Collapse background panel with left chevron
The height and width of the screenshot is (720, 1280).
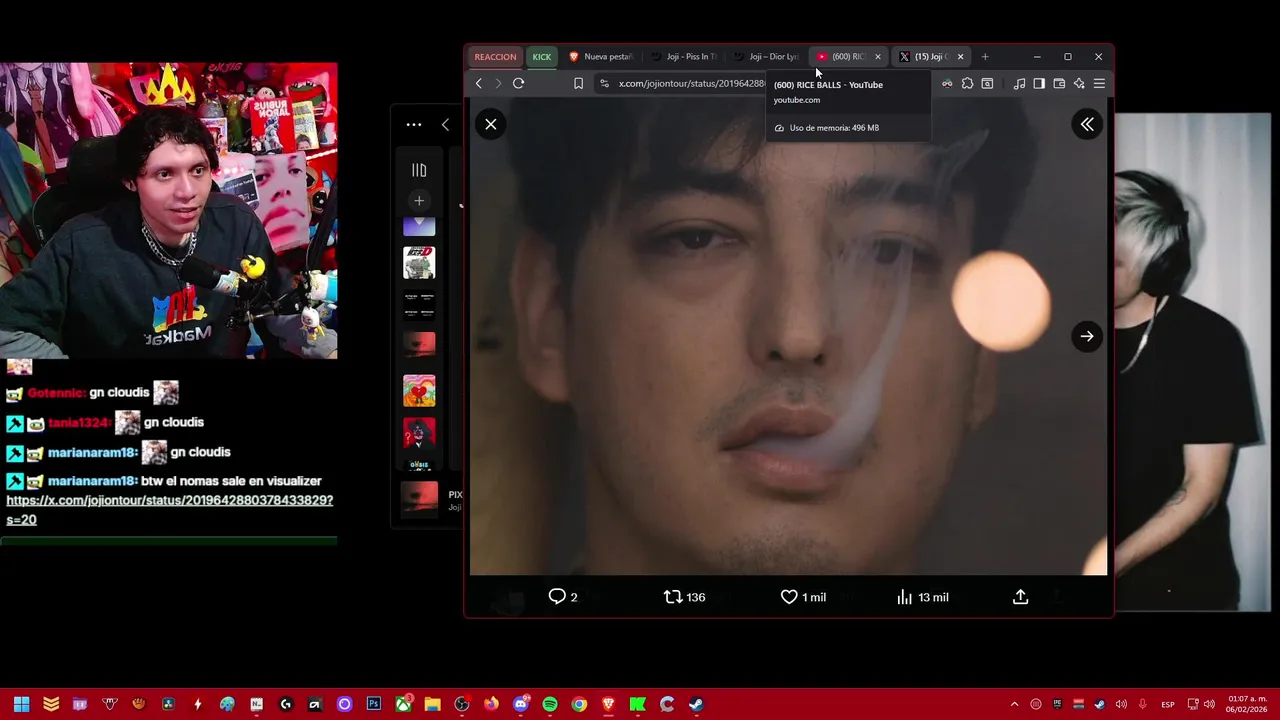pyautogui.click(x=445, y=125)
